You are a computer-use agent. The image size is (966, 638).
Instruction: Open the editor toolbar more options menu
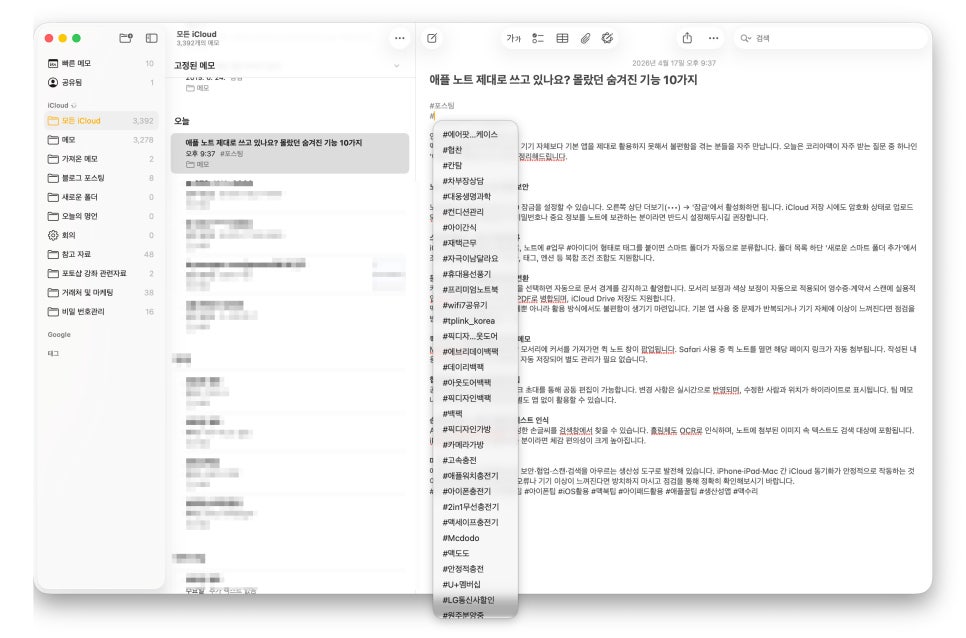(x=713, y=38)
